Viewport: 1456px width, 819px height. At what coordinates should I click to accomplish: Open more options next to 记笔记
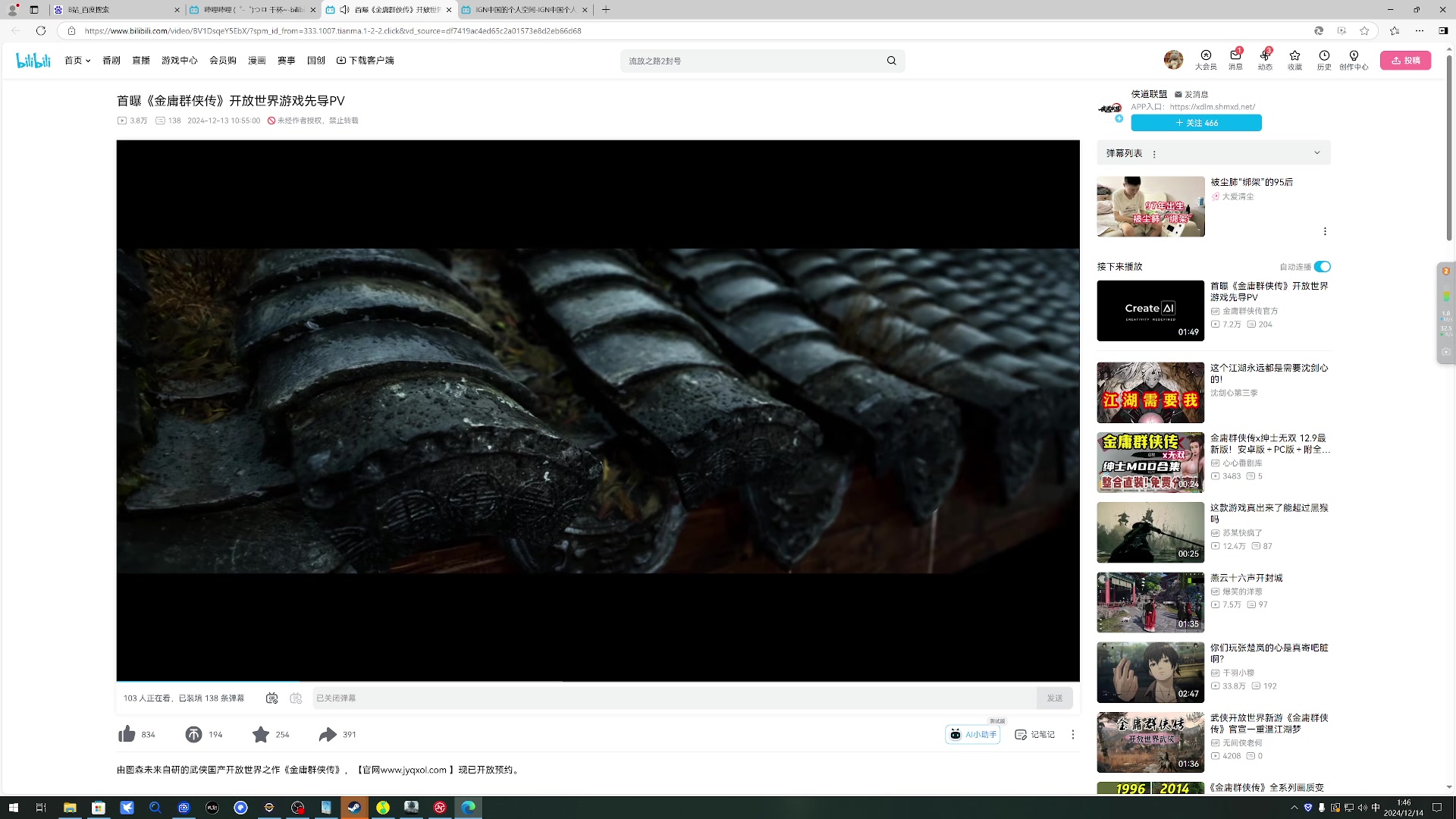pos(1072,734)
